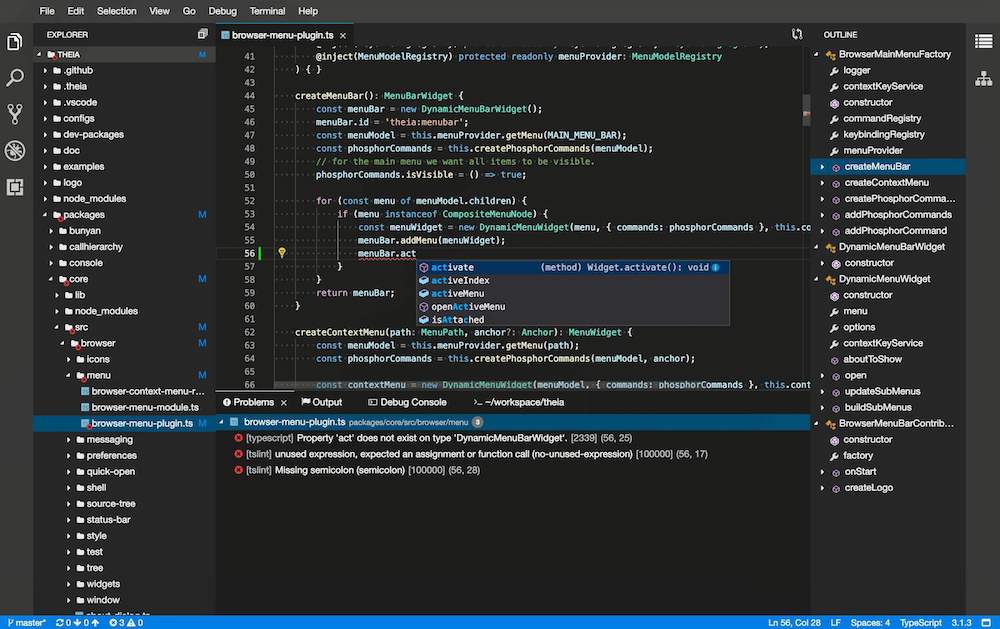Open the File menu
The height and width of the screenshot is (629, 1000).
(47, 11)
